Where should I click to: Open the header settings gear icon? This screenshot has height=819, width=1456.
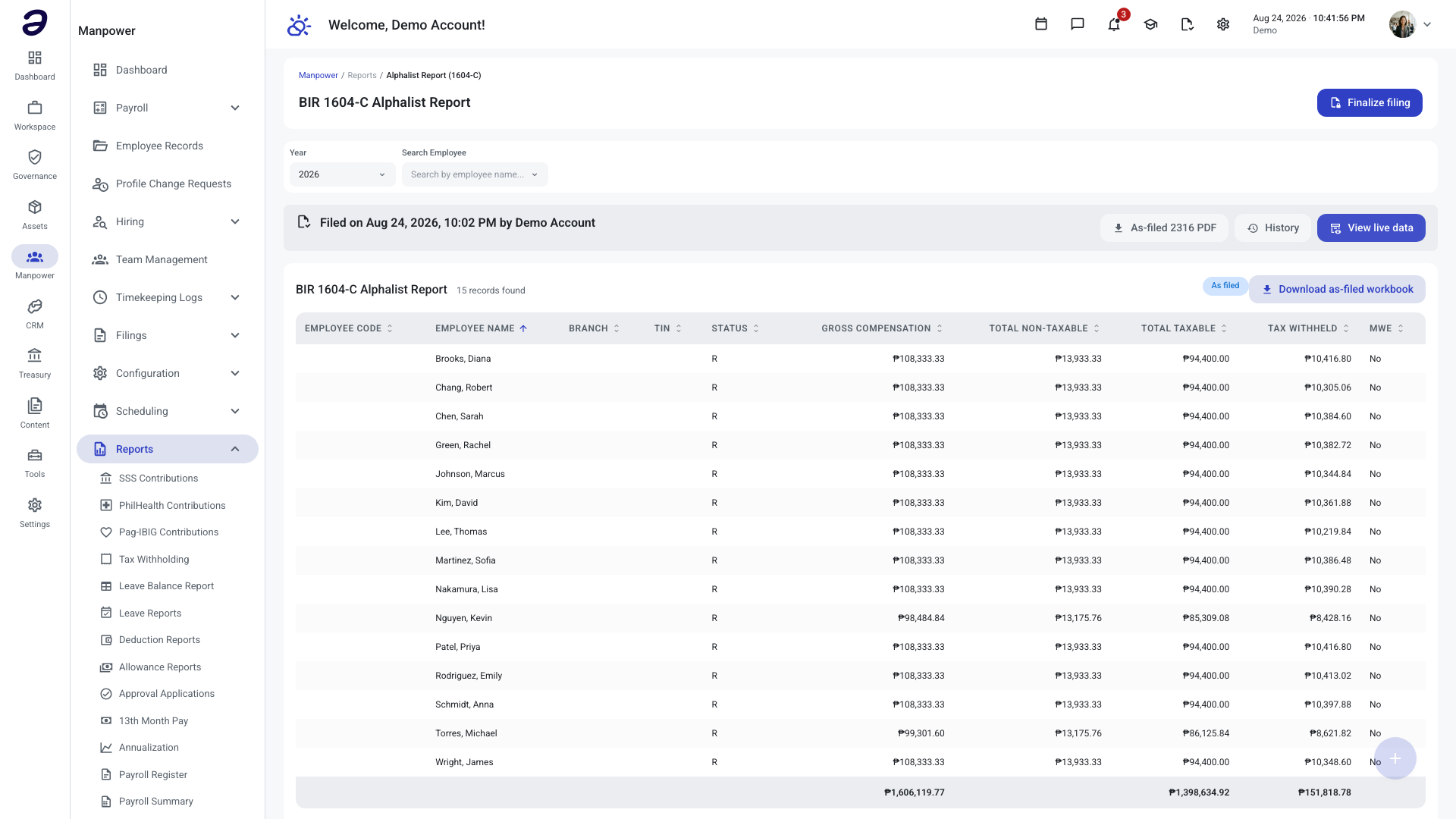click(1223, 24)
